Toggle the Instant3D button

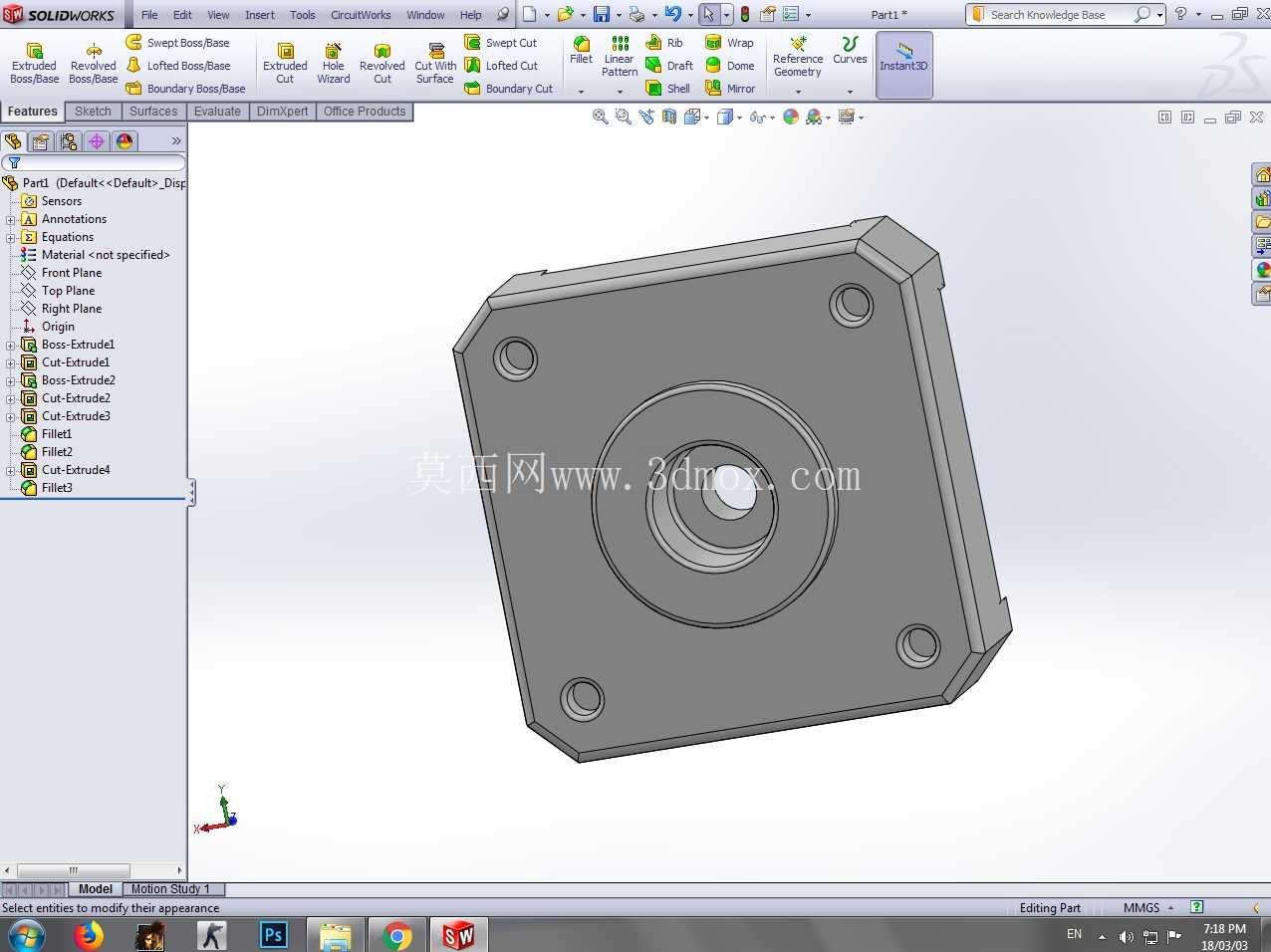tap(904, 65)
